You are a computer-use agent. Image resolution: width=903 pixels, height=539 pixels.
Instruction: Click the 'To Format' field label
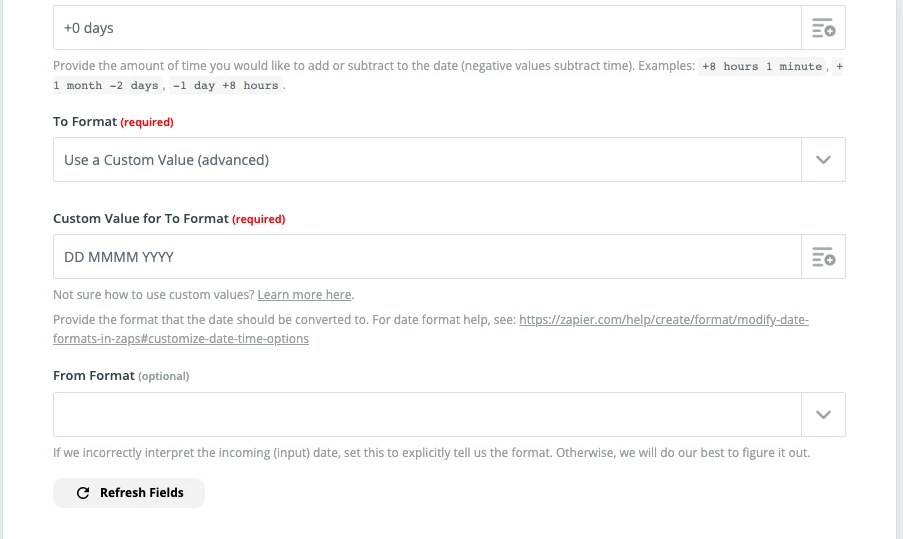(85, 122)
